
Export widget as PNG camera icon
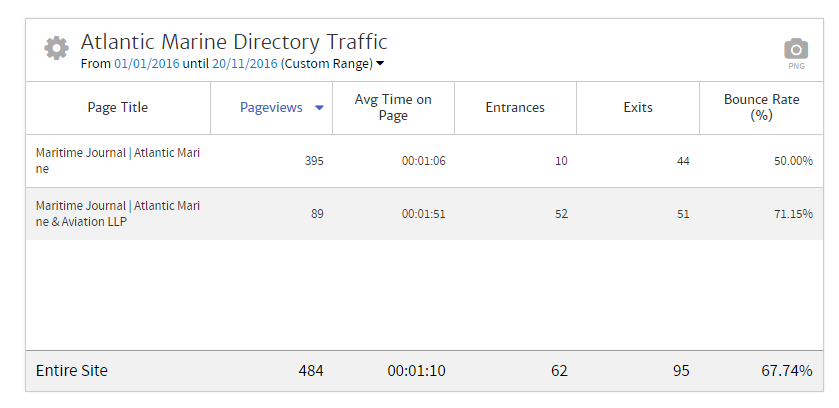(796, 53)
